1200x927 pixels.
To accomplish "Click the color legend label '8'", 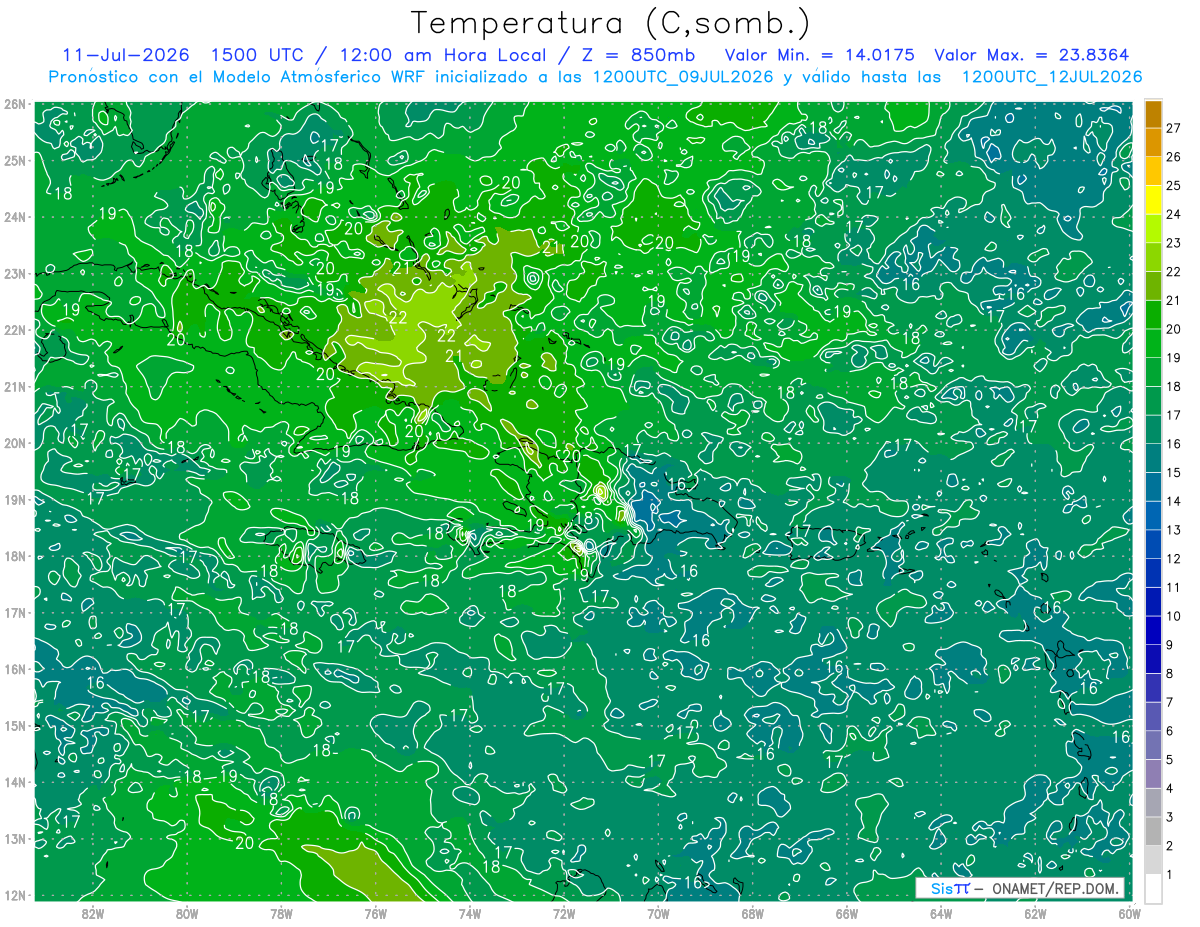I will (1170, 673).
